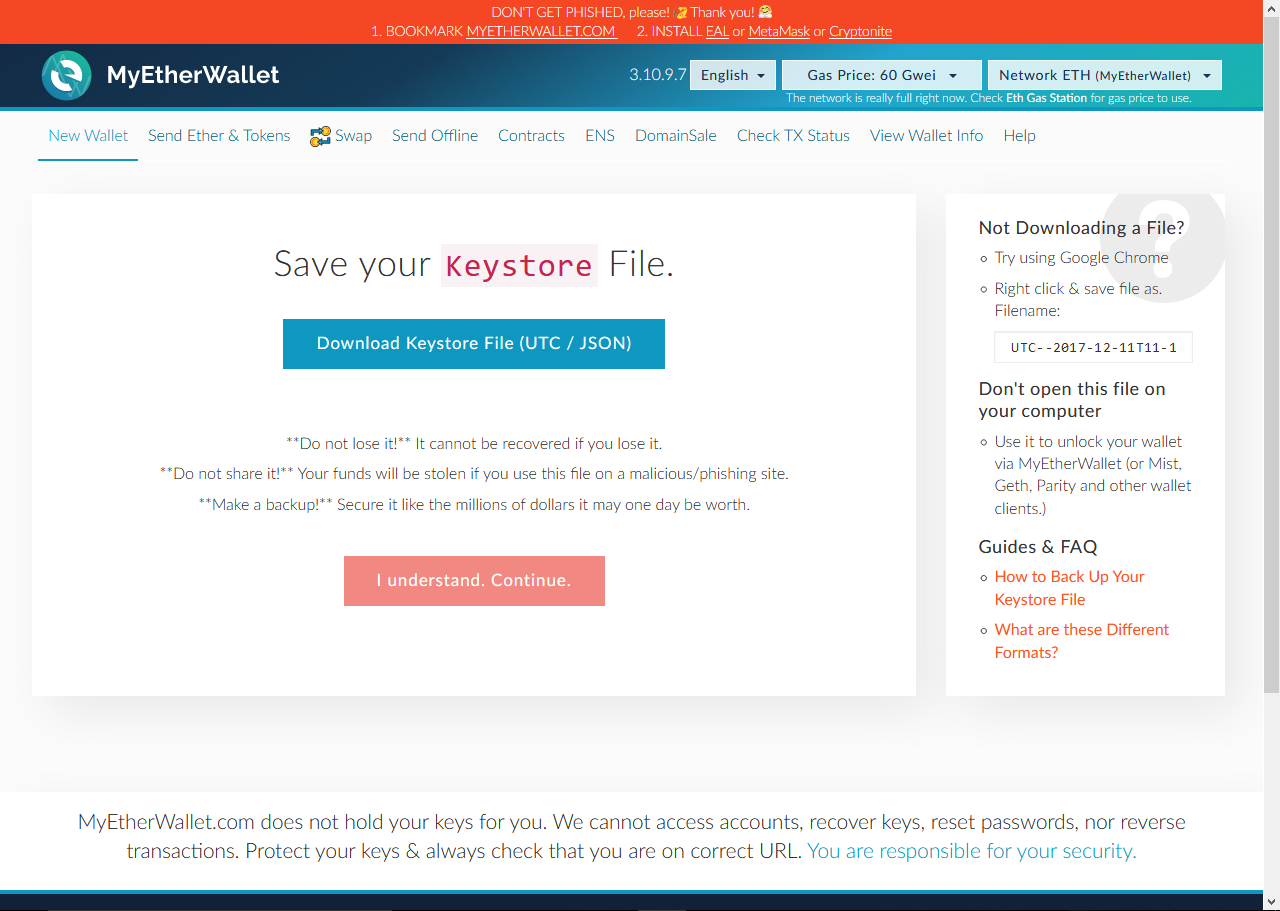The image size is (1280, 911).
Task: Click the key icon next to Swap
Action: pos(319,134)
